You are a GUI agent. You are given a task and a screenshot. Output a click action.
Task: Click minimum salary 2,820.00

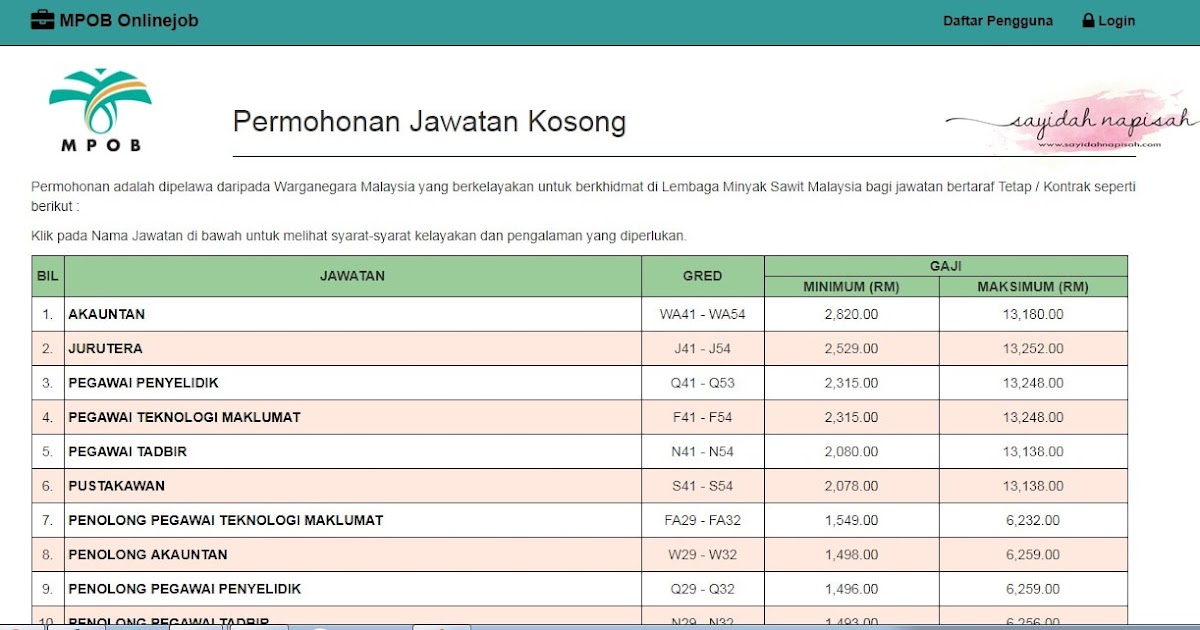pyautogui.click(x=852, y=314)
